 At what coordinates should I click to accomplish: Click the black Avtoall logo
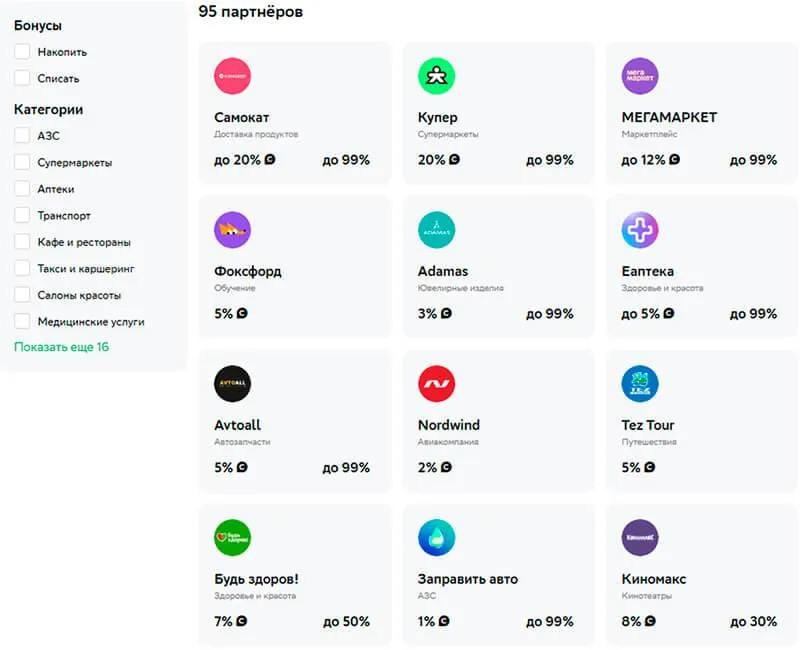[x=232, y=384]
